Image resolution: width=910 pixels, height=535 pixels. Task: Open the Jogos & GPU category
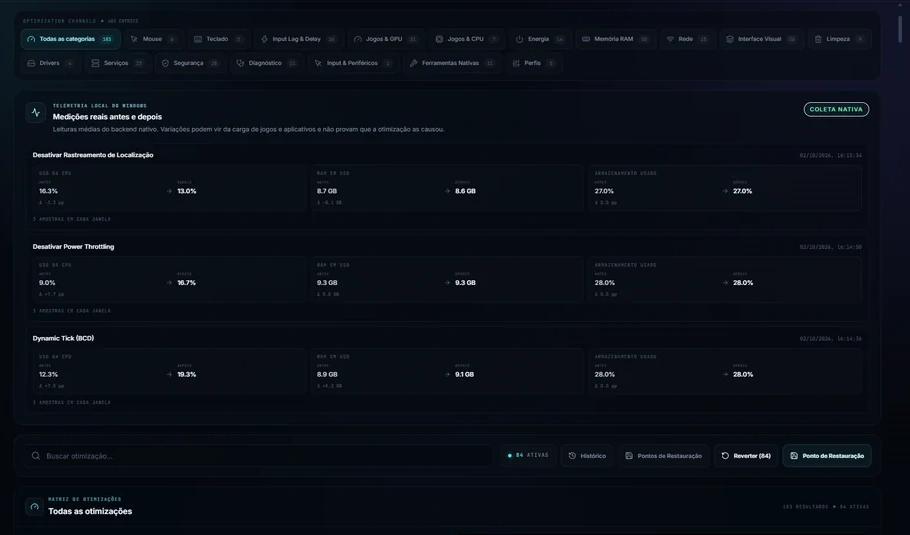(385, 39)
